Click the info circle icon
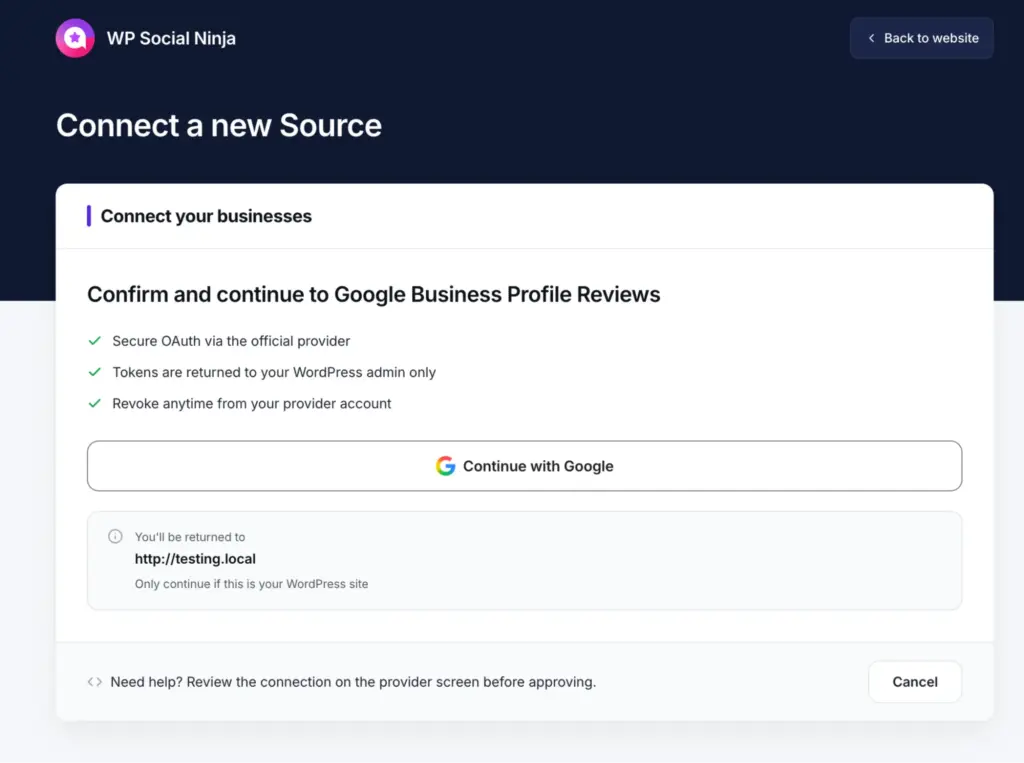Screen dimensions: 1024x763 point(115,536)
